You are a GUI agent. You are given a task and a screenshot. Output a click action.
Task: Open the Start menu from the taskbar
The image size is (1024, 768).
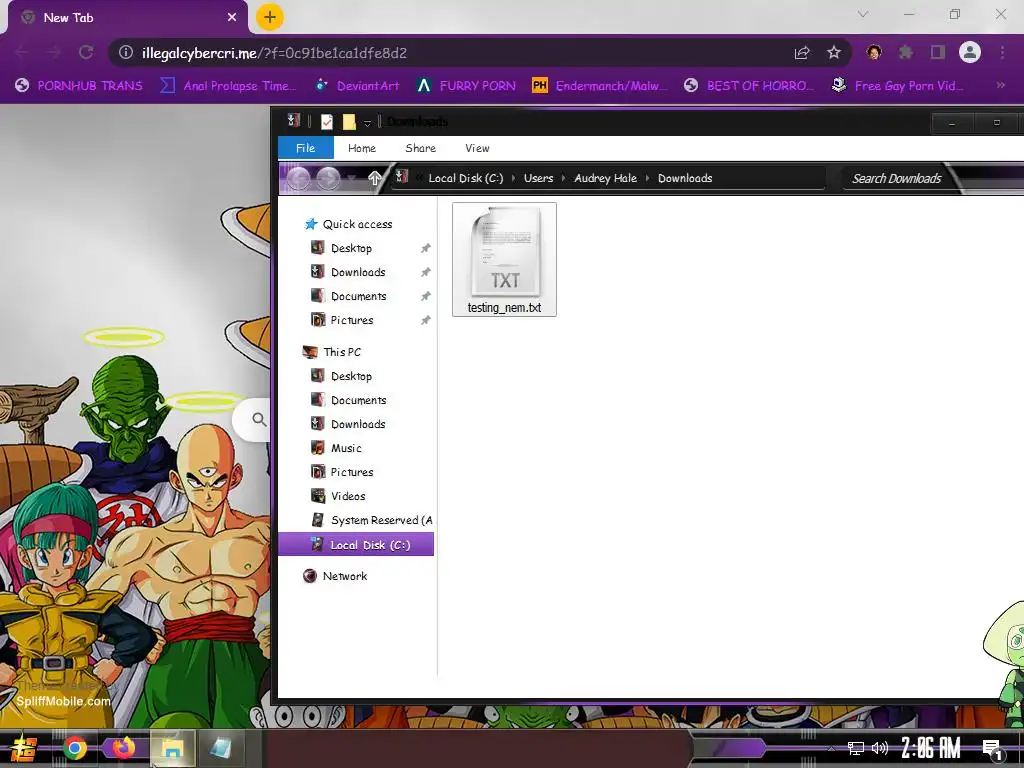coord(24,748)
